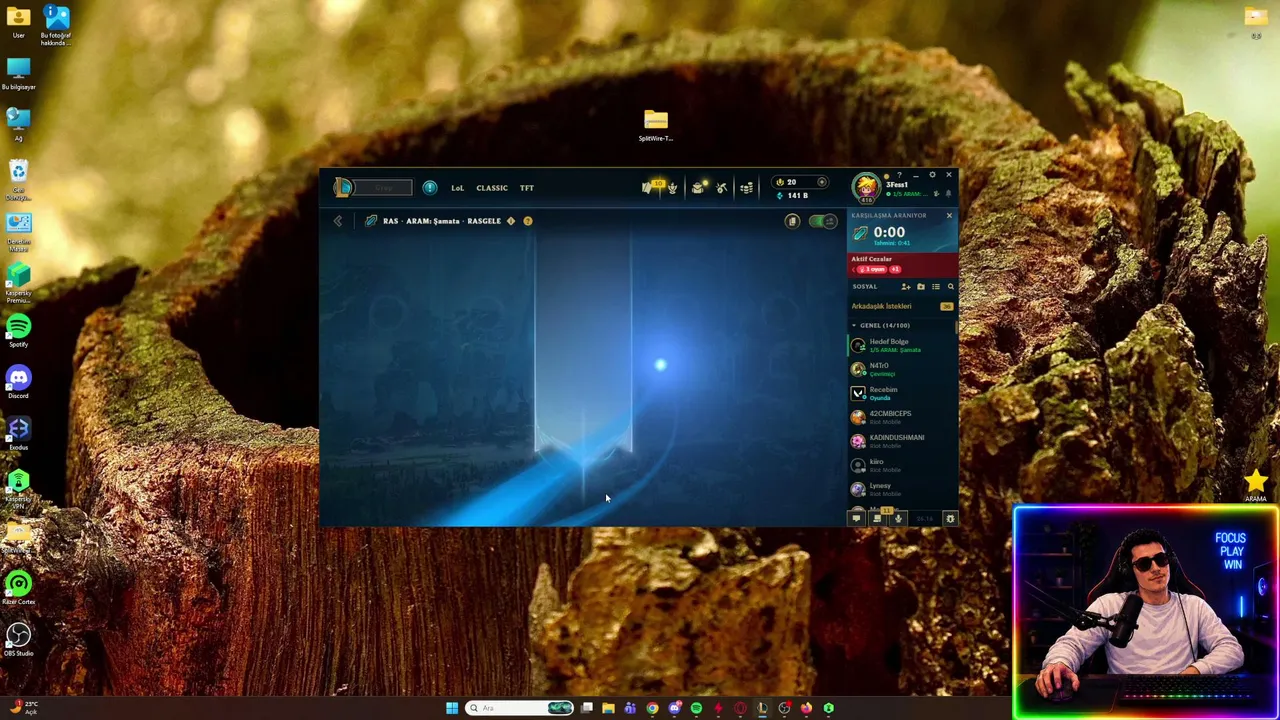Change the friends list view options
This screenshot has height=720, width=1280.
[936, 287]
